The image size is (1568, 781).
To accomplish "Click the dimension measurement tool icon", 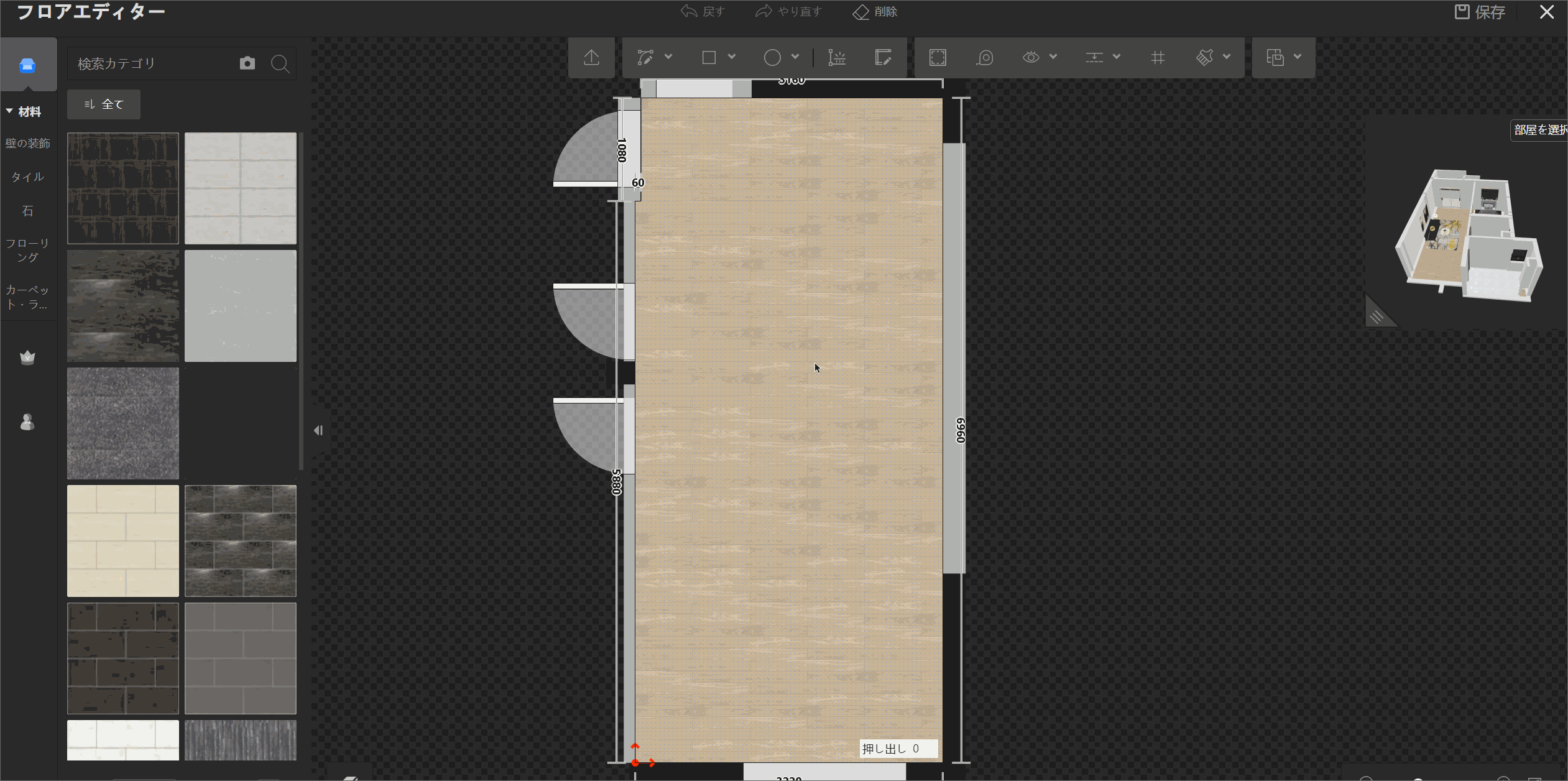I will (x=837, y=58).
